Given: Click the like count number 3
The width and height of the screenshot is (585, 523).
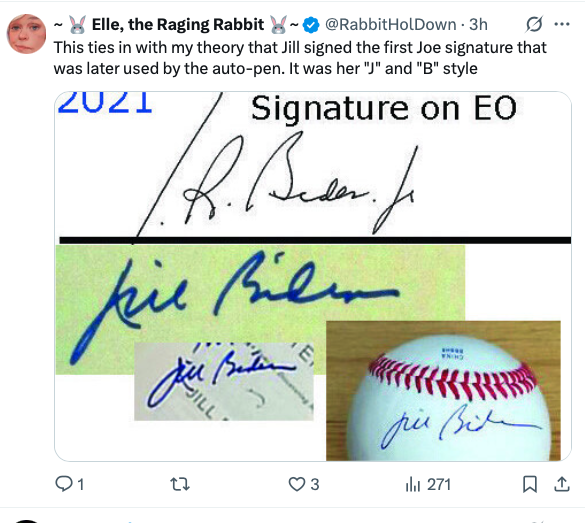Looking at the screenshot, I should 315,485.
